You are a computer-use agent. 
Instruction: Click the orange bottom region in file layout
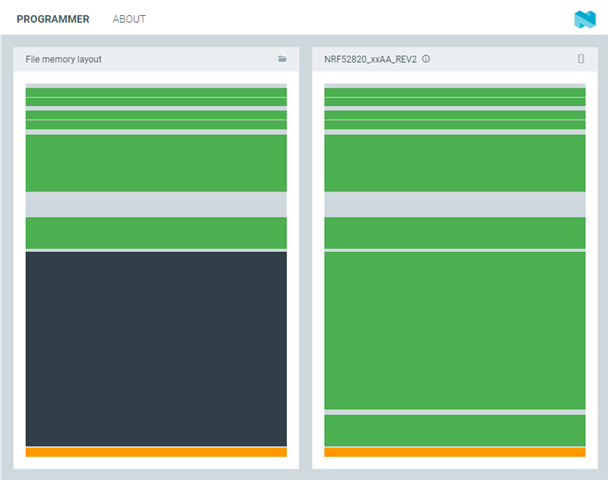[156, 452]
